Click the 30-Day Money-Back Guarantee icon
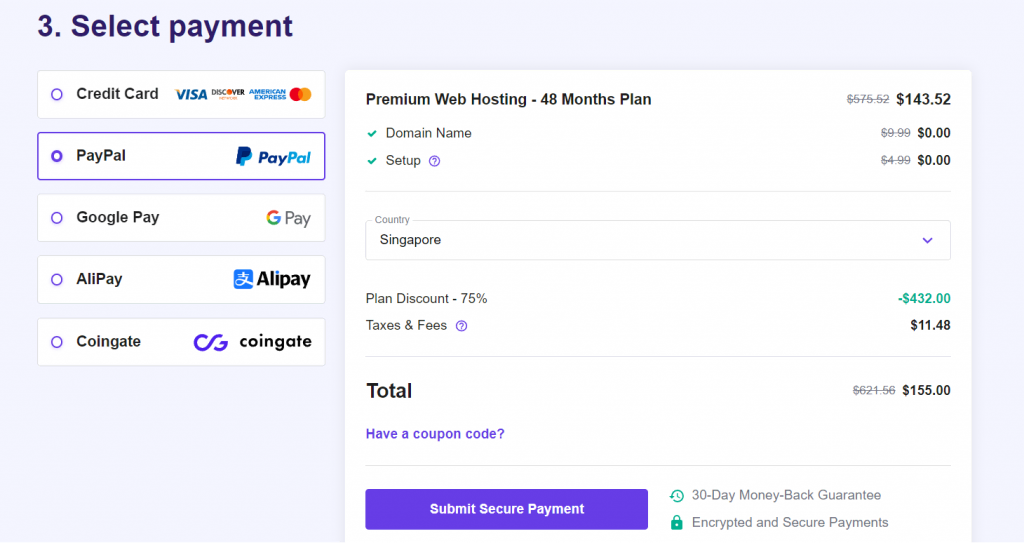Viewport: 1024px width, 543px height. (677, 496)
